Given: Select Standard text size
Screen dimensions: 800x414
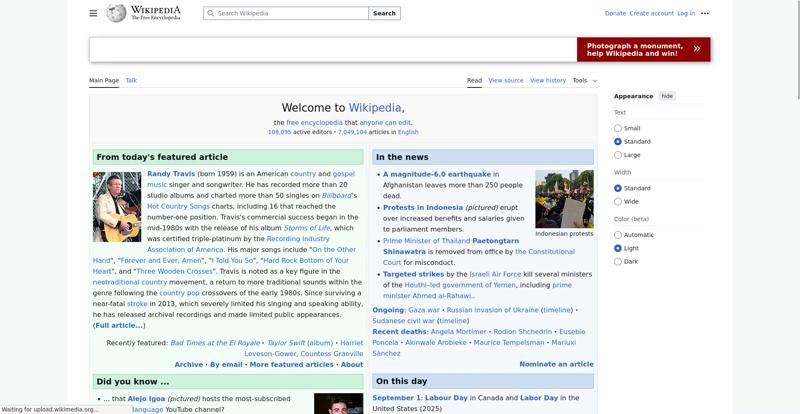Looking at the screenshot, I should pos(618,141).
